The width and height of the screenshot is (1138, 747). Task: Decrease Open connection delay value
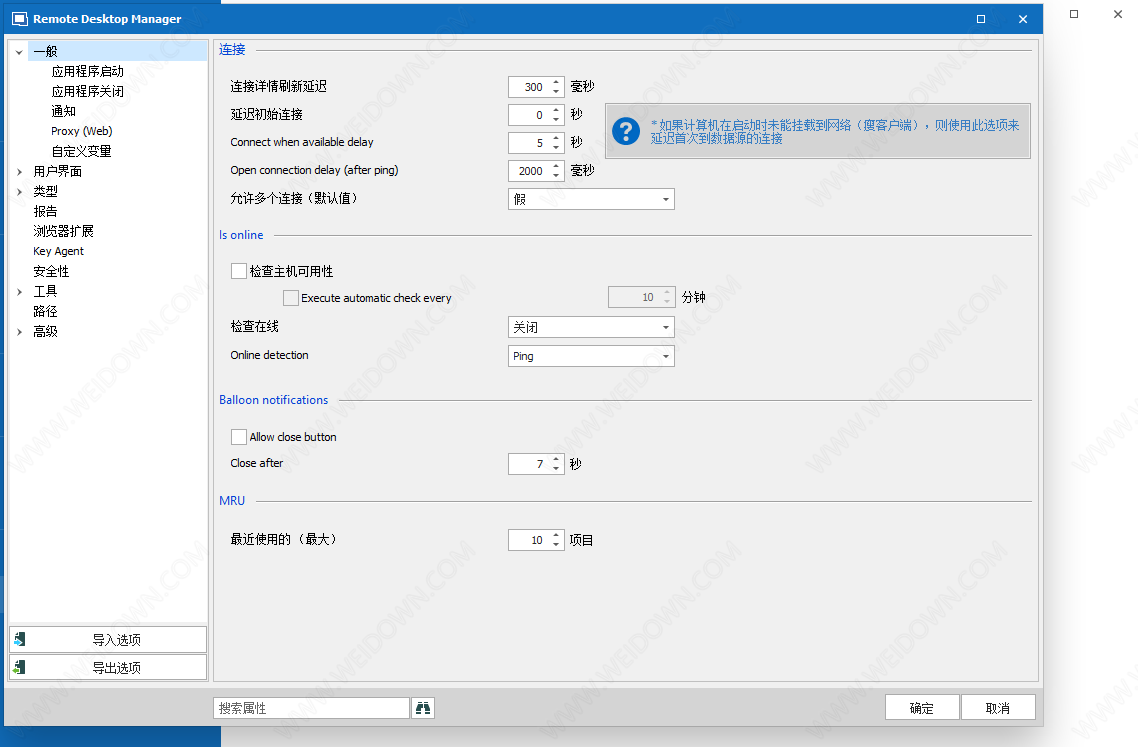(556, 175)
